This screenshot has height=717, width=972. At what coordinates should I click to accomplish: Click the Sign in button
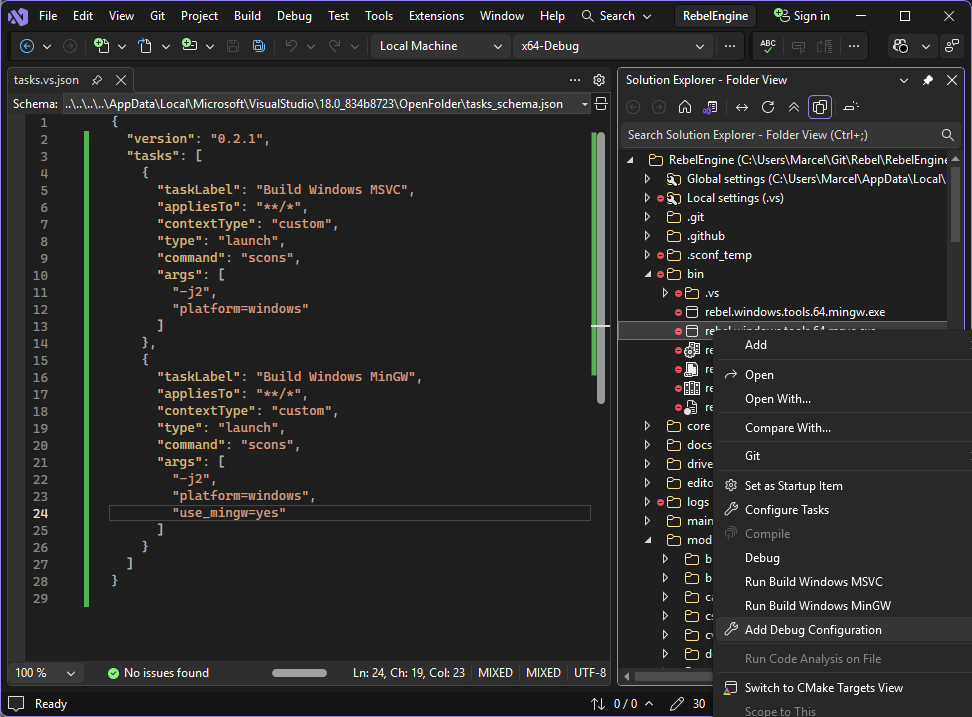tap(802, 16)
